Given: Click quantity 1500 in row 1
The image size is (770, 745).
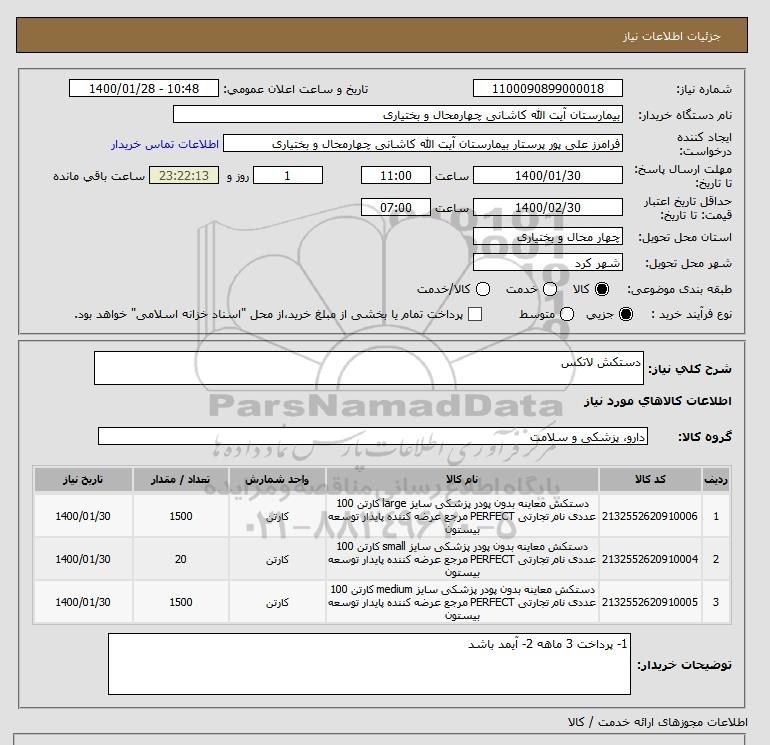Looking at the screenshot, I should tap(181, 516).
